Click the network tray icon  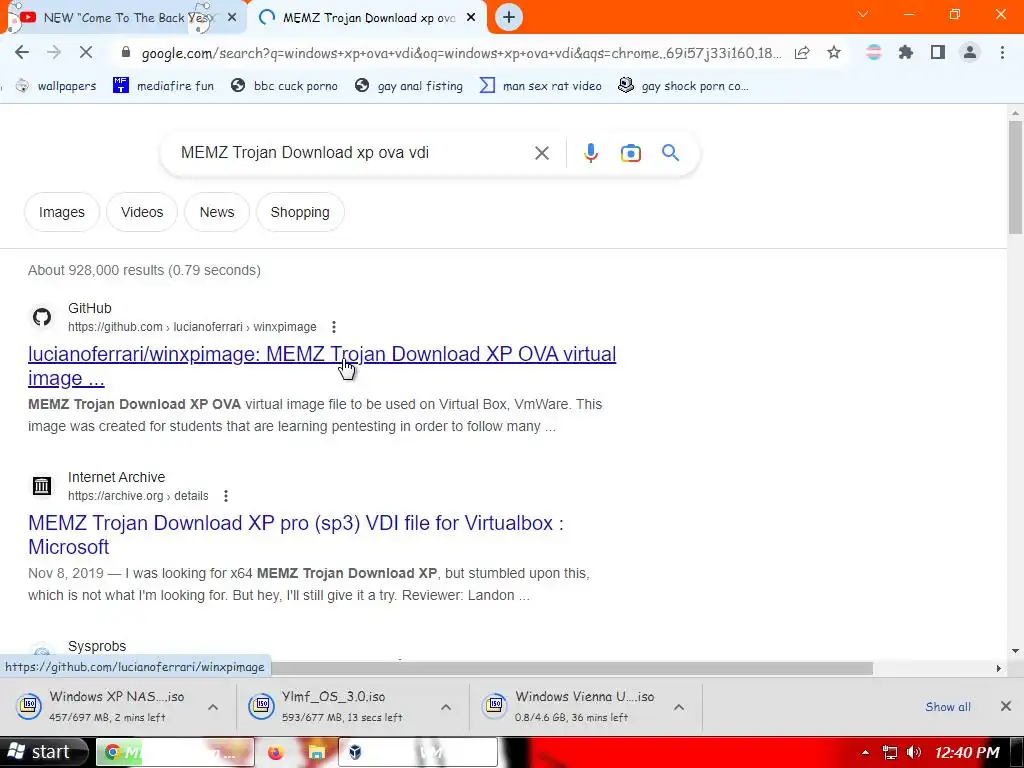[x=889, y=752]
